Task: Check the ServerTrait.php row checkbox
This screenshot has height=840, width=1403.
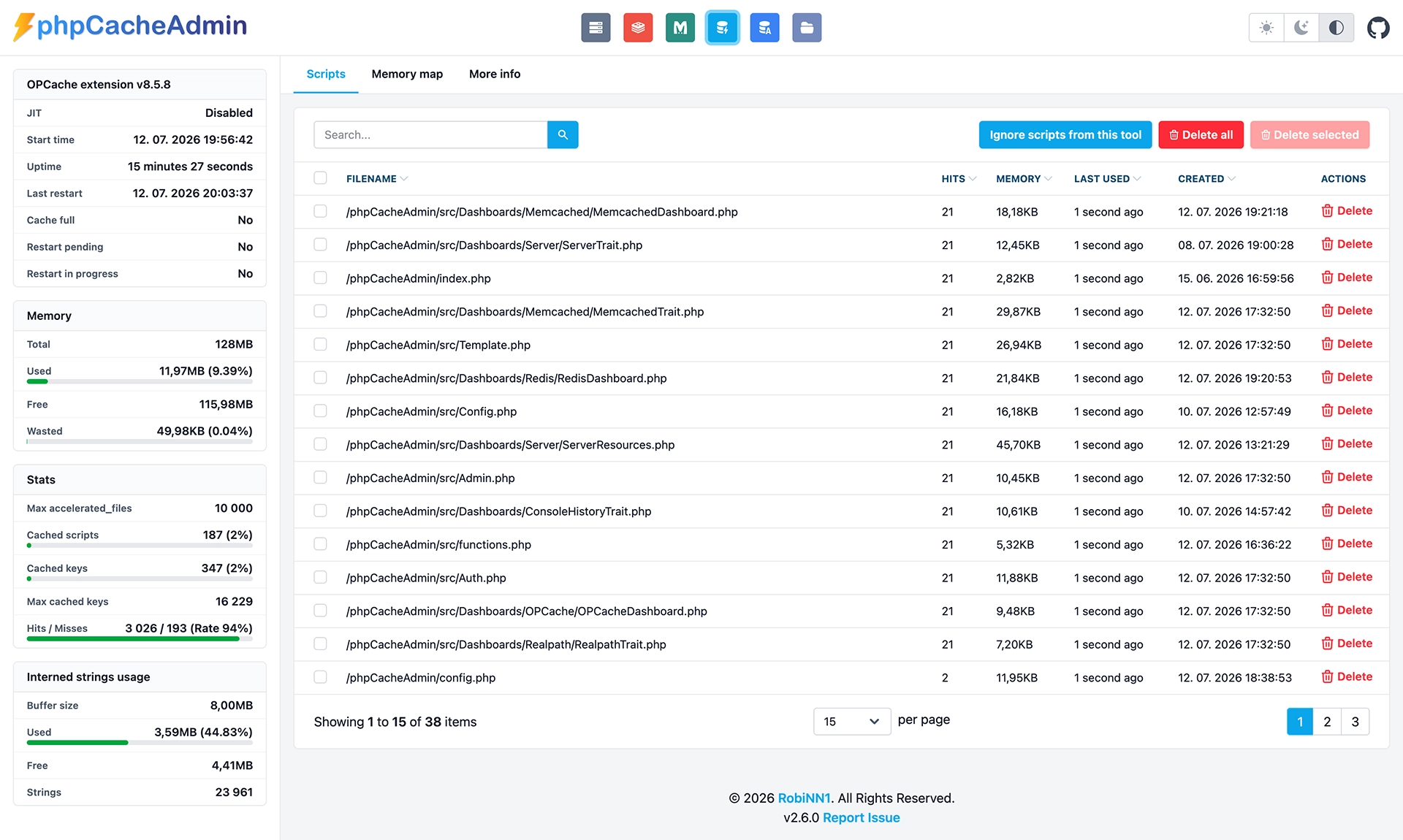Action: [x=320, y=244]
